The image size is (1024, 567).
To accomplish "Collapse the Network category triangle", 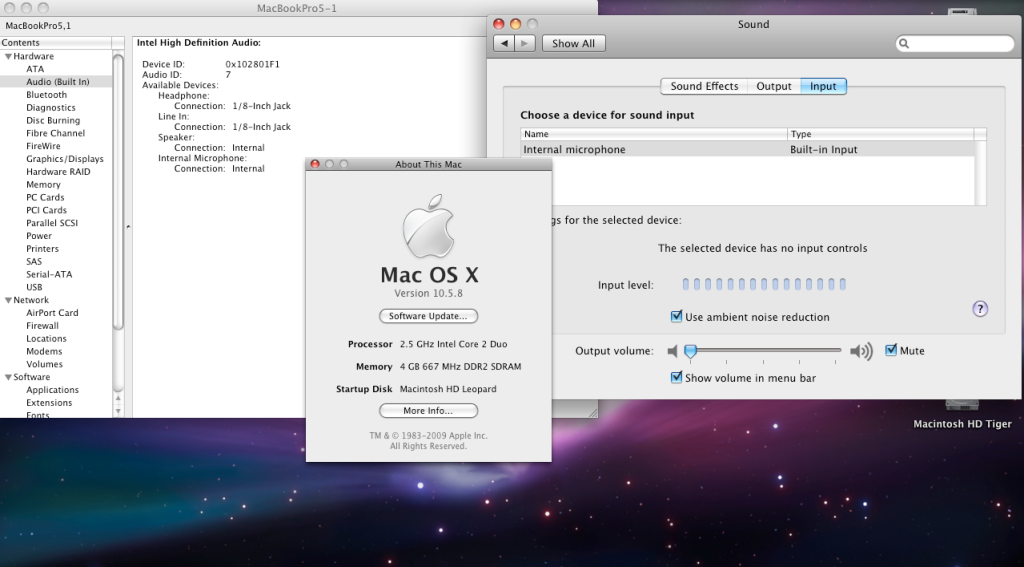I will (x=7, y=300).
